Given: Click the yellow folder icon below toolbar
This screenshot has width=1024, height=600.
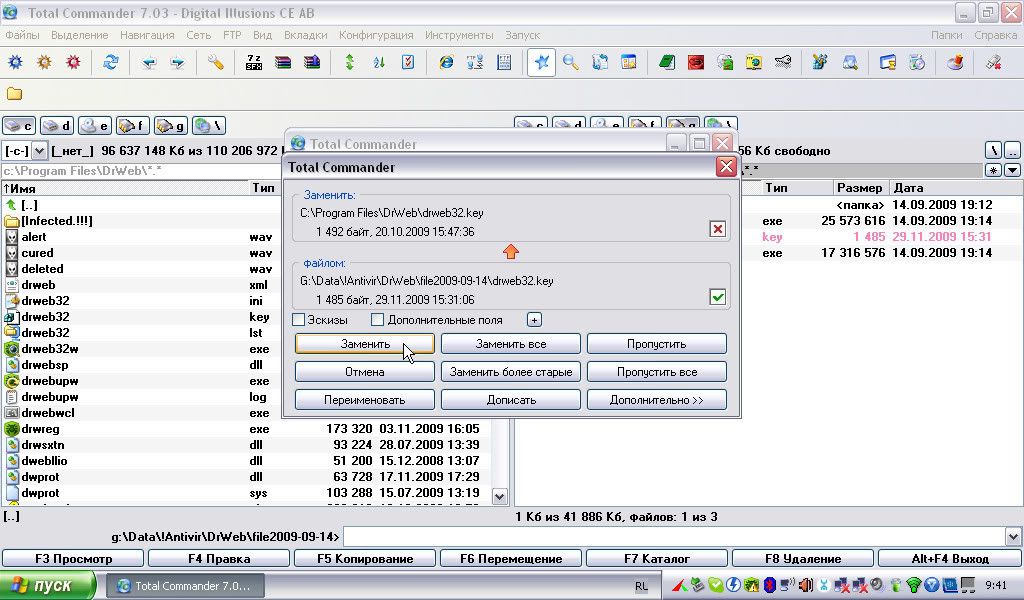Looking at the screenshot, I should (x=14, y=94).
